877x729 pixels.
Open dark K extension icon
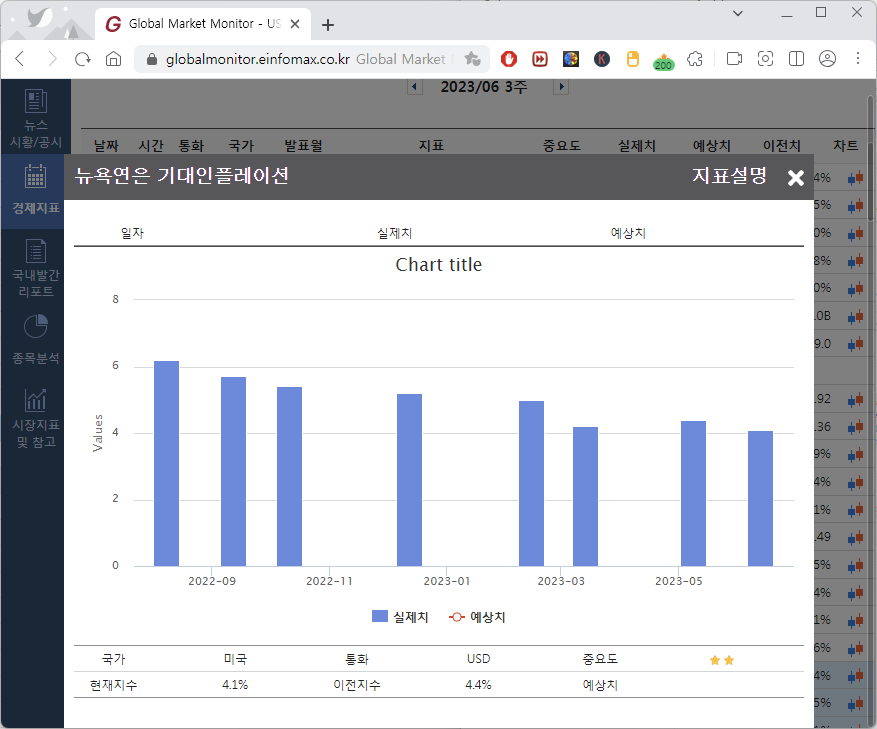pos(602,59)
